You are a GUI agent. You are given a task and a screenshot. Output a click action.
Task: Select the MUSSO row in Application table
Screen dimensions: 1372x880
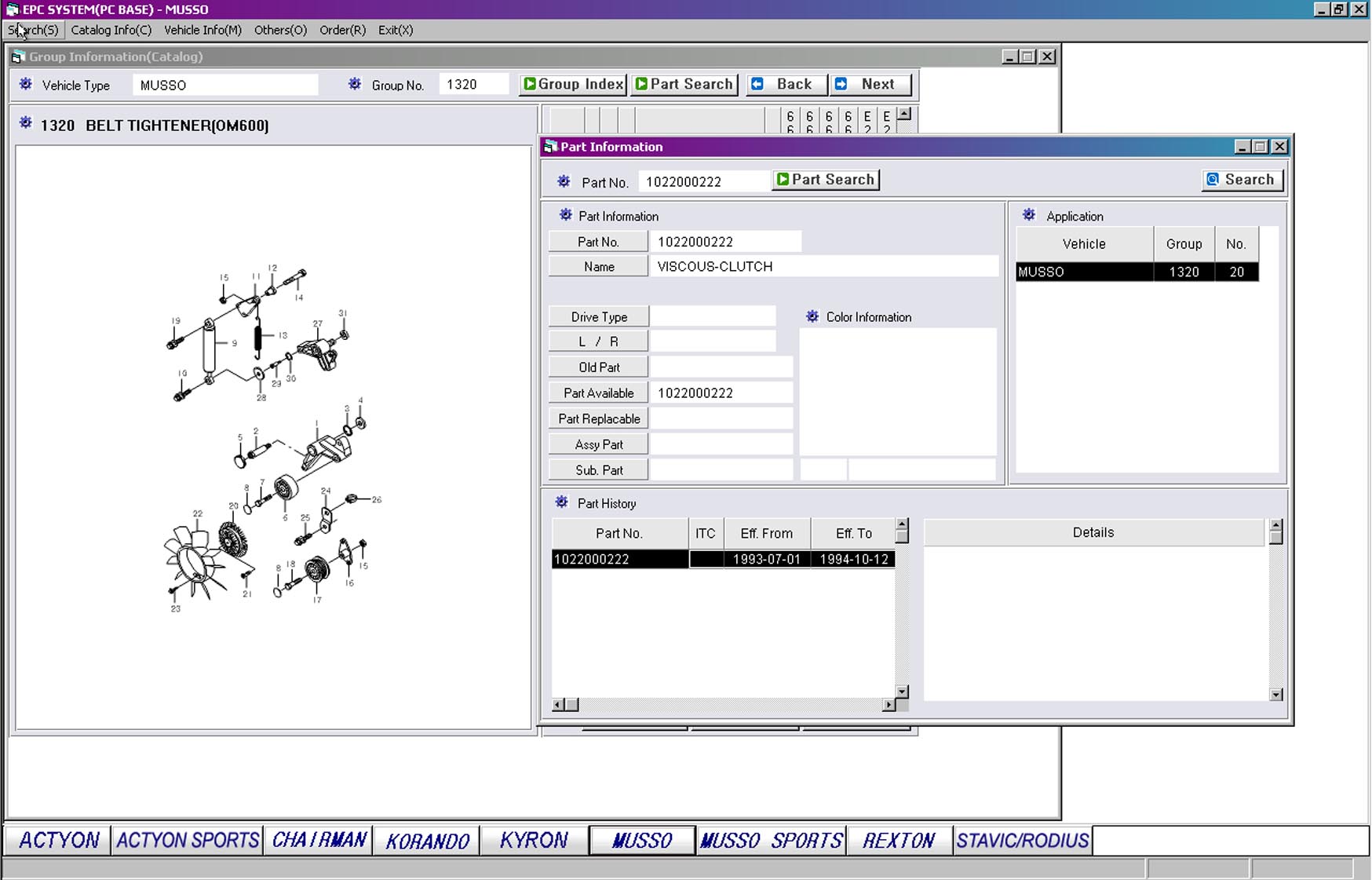point(1136,272)
